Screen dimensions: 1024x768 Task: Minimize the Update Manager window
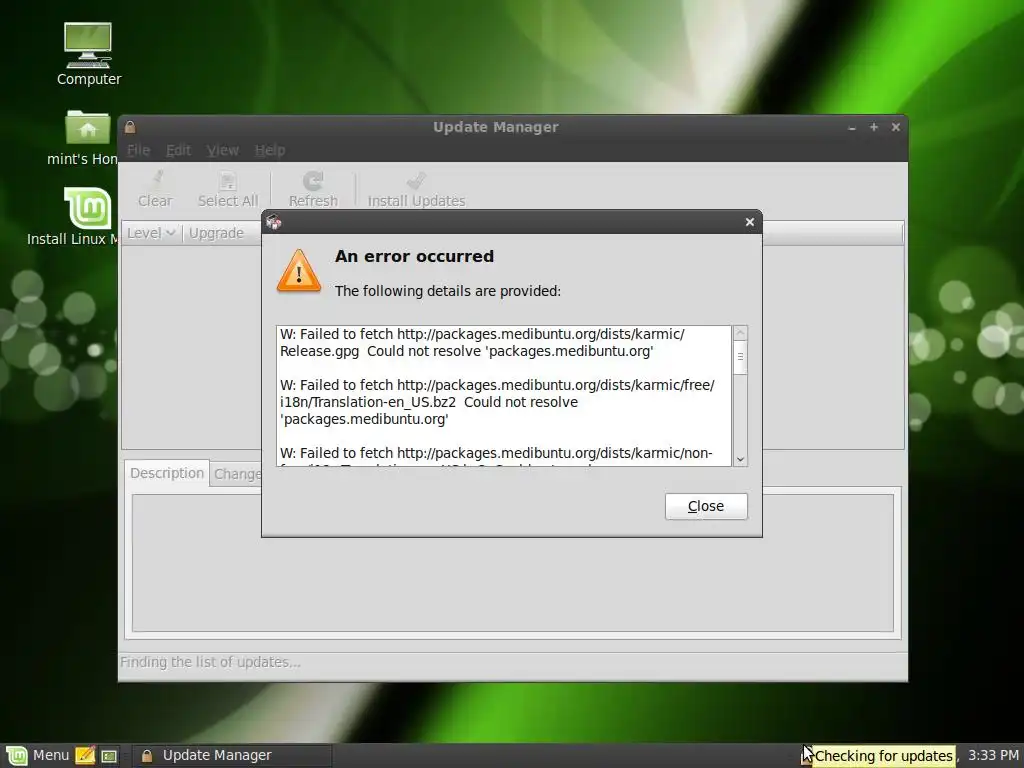pos(852,127)
